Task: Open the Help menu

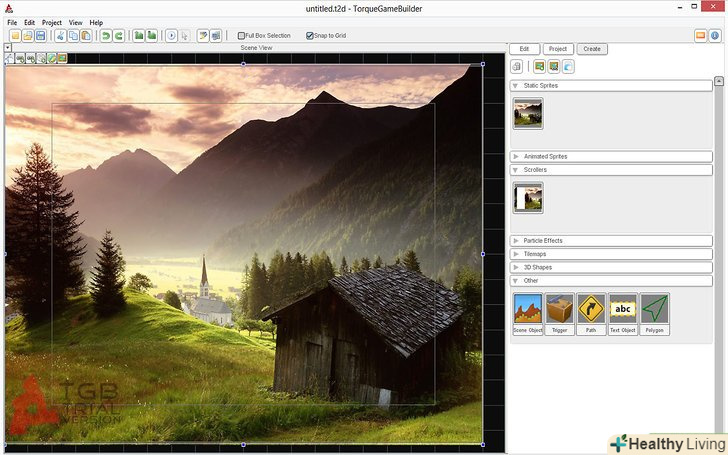Action: click(x=96, y=22)
